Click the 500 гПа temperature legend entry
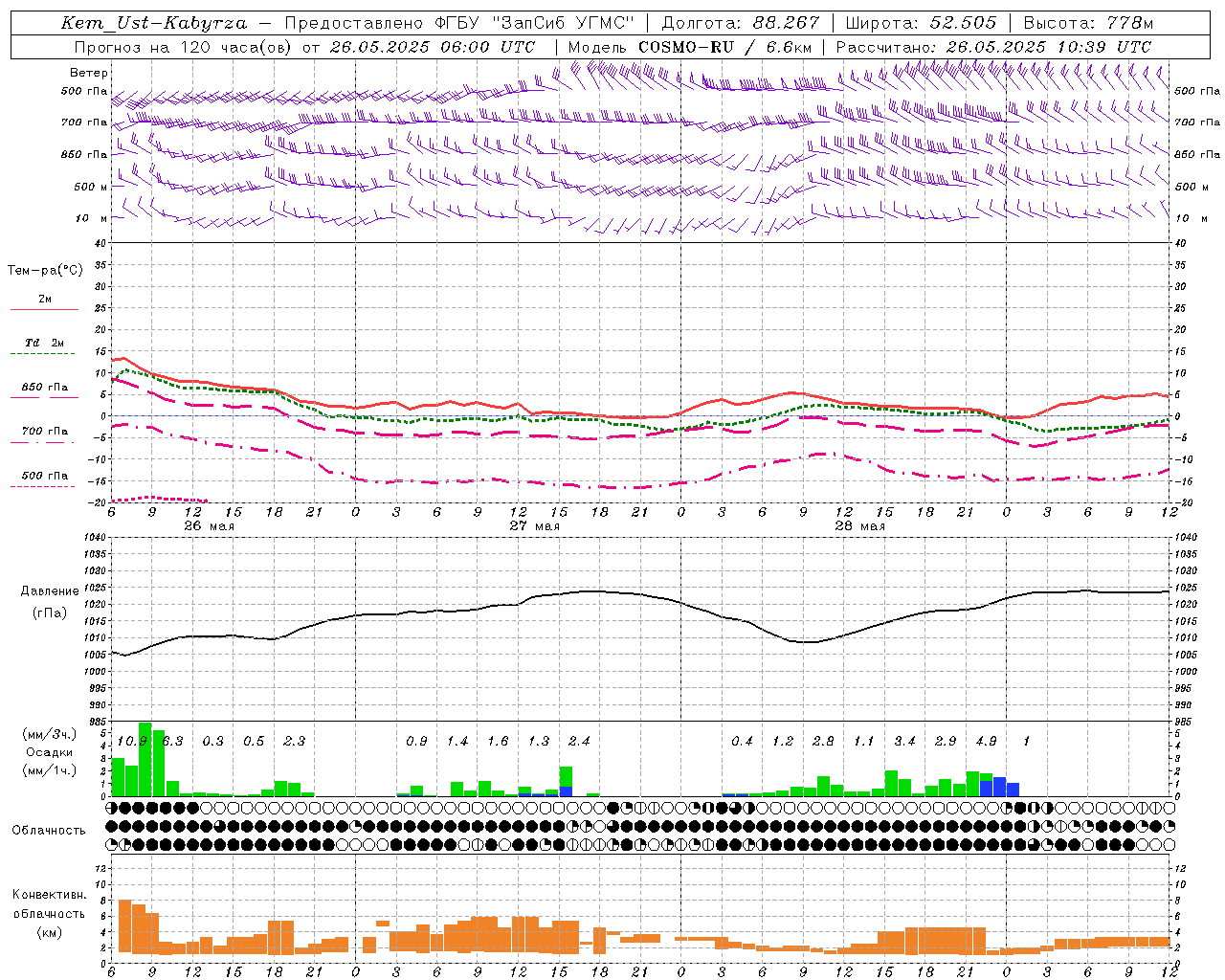 click(44, 476)
